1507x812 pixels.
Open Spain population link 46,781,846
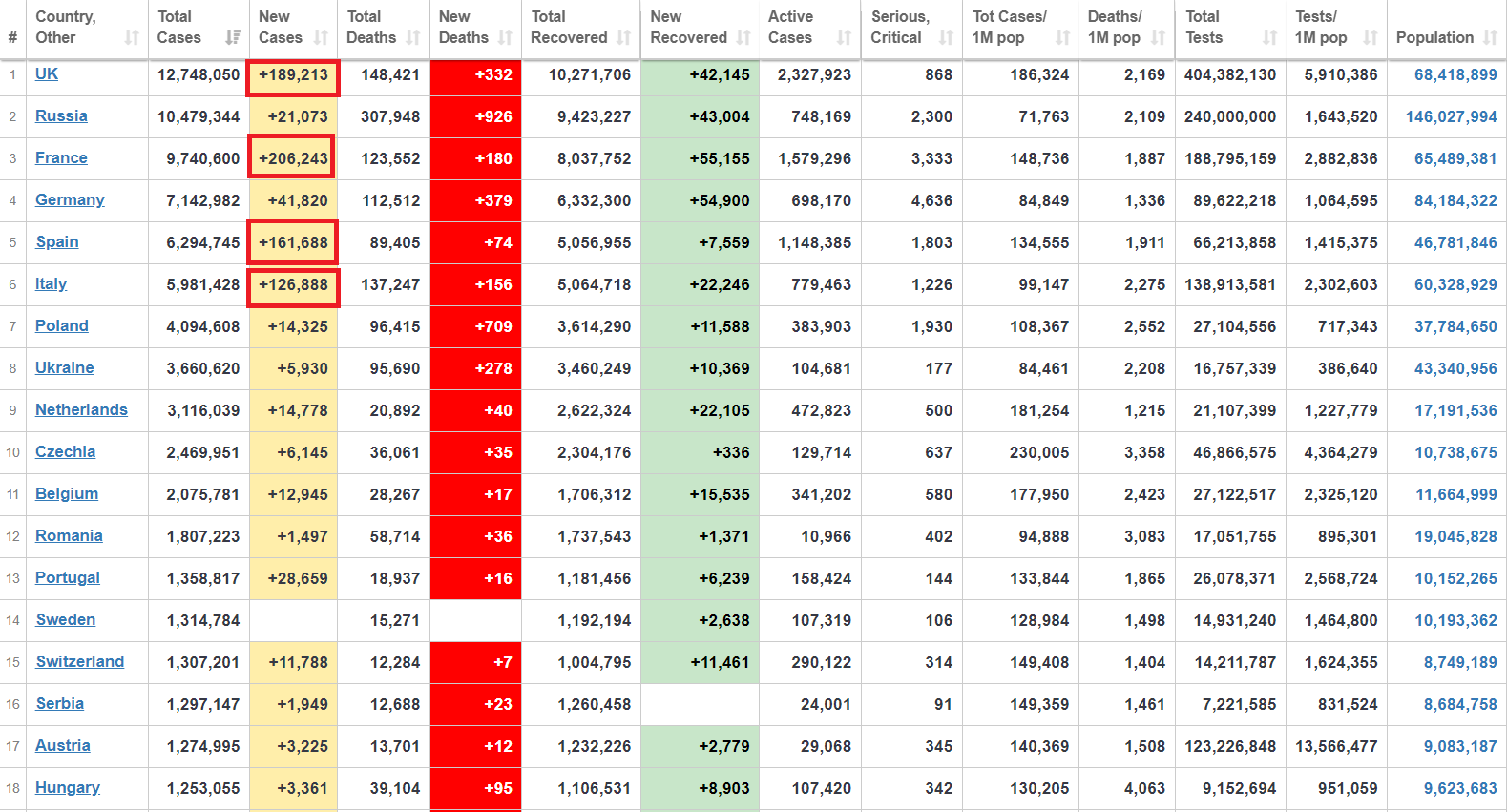(1455, 242)
